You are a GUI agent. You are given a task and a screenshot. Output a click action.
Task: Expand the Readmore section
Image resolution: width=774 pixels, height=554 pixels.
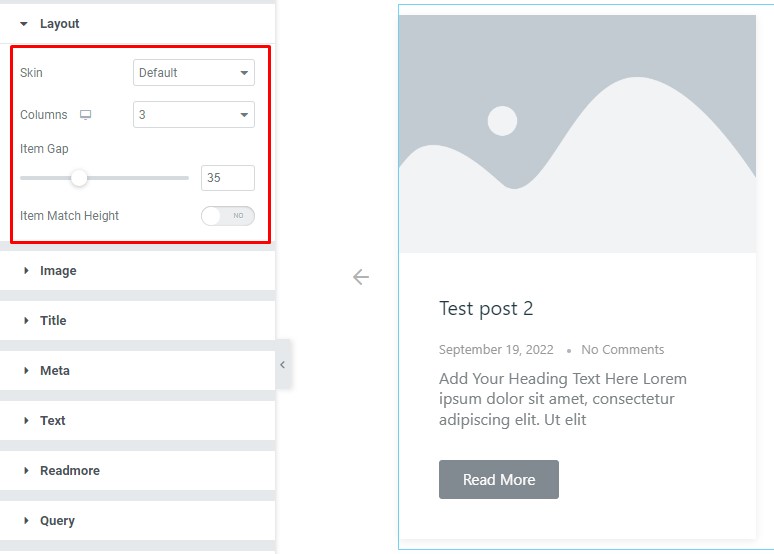pos(137,471)
